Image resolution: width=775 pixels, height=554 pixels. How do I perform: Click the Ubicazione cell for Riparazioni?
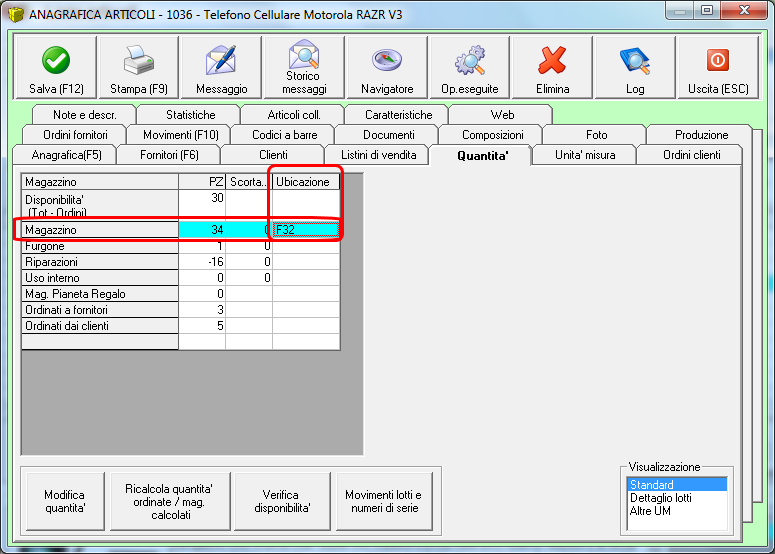306,262
